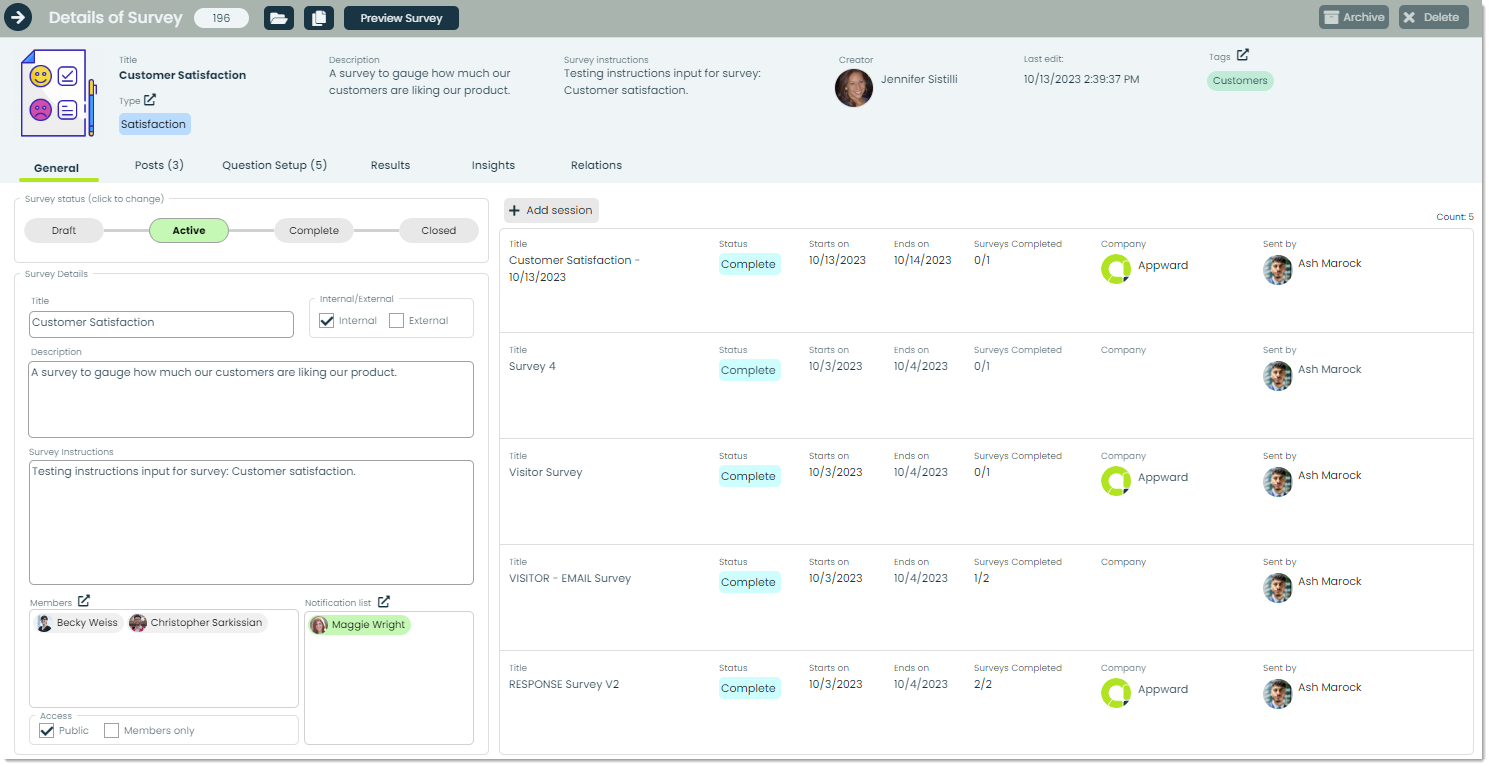
Task: Click the survey number 196 badge
Action: pyautogui.click(x=221, y=18)
